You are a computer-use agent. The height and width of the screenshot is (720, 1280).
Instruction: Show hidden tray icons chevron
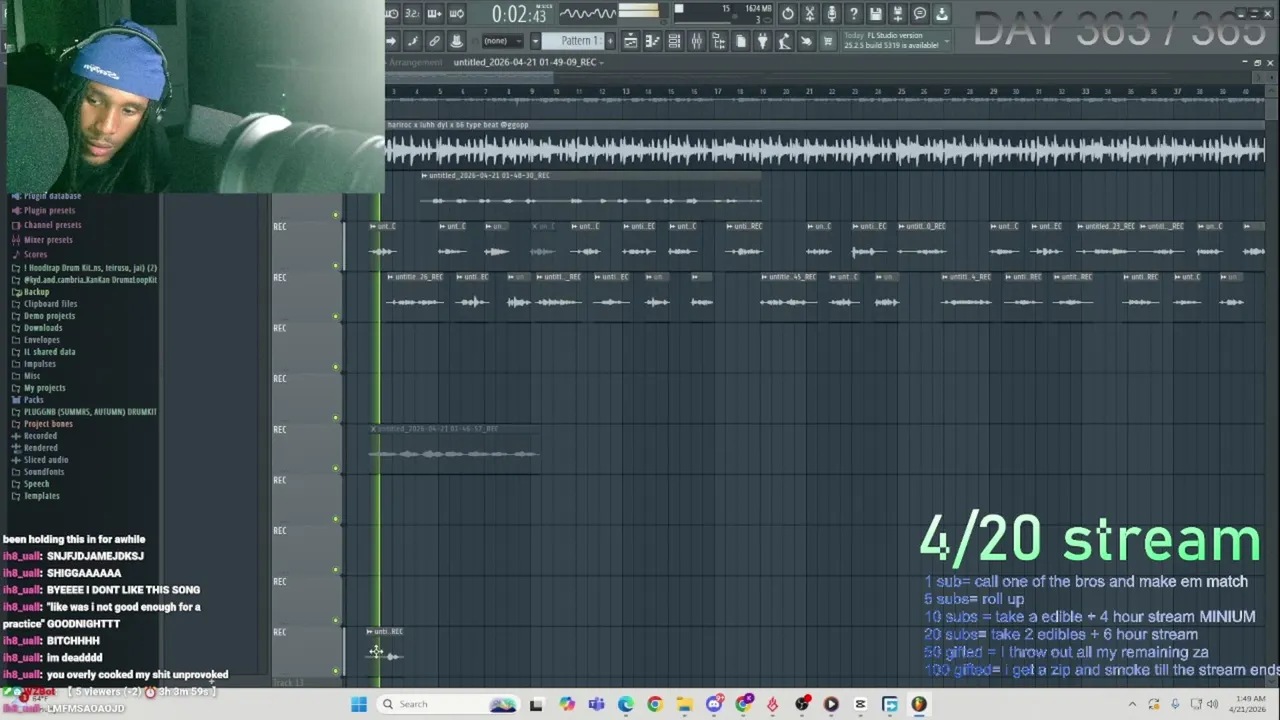pos(1132,704)
